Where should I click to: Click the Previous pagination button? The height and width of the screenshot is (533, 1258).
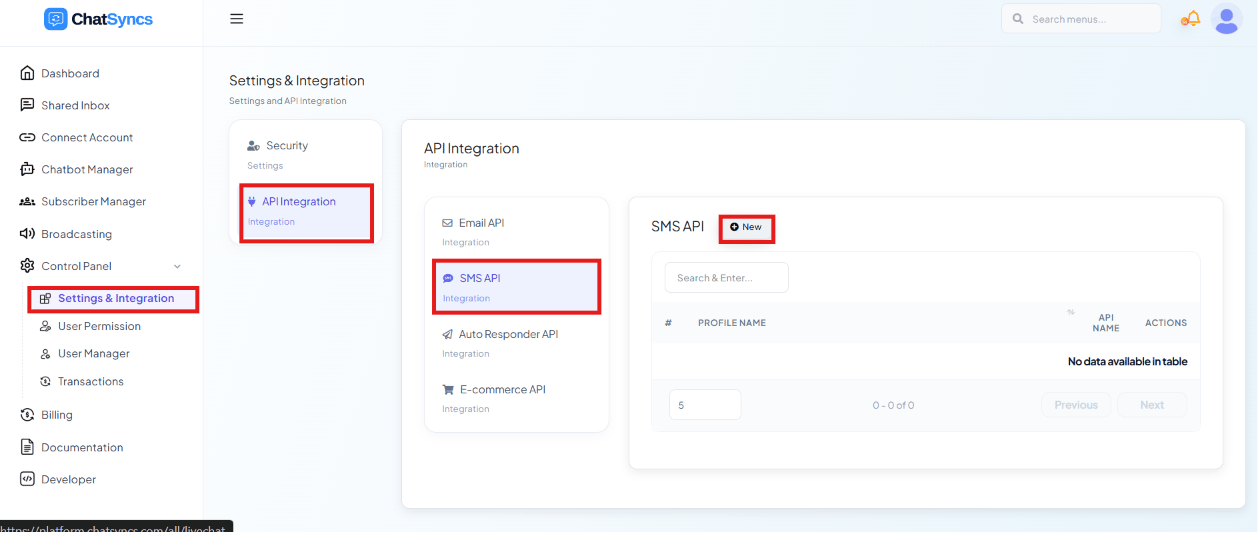1076,405
